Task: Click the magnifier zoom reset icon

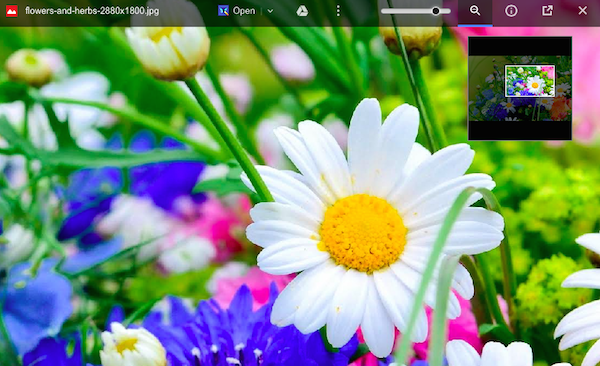Action: [475, 11]
